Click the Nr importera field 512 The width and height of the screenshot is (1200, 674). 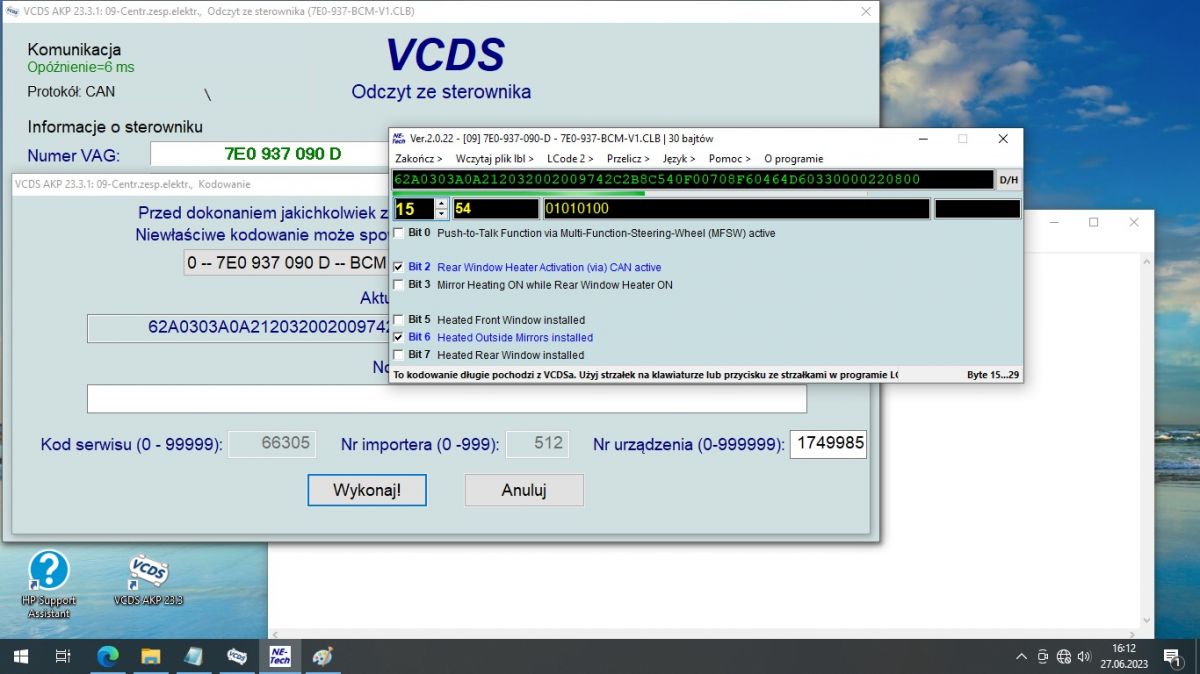coord(538,444)
